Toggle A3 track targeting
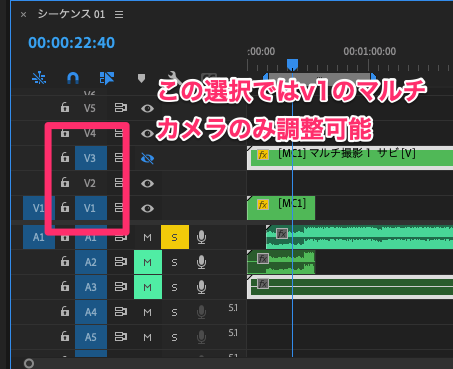This screenshot has height=369, width=453. point(91,287)
